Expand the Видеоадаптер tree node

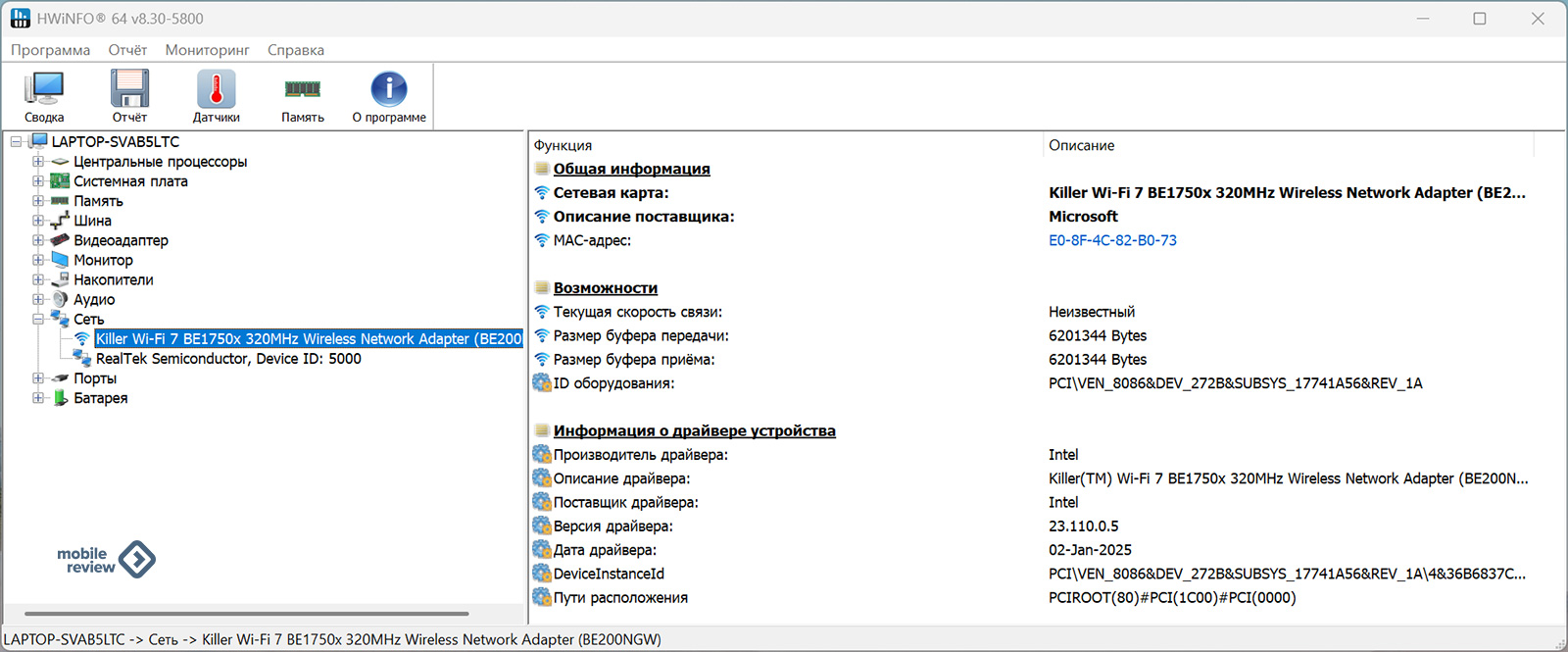point(38,240)
